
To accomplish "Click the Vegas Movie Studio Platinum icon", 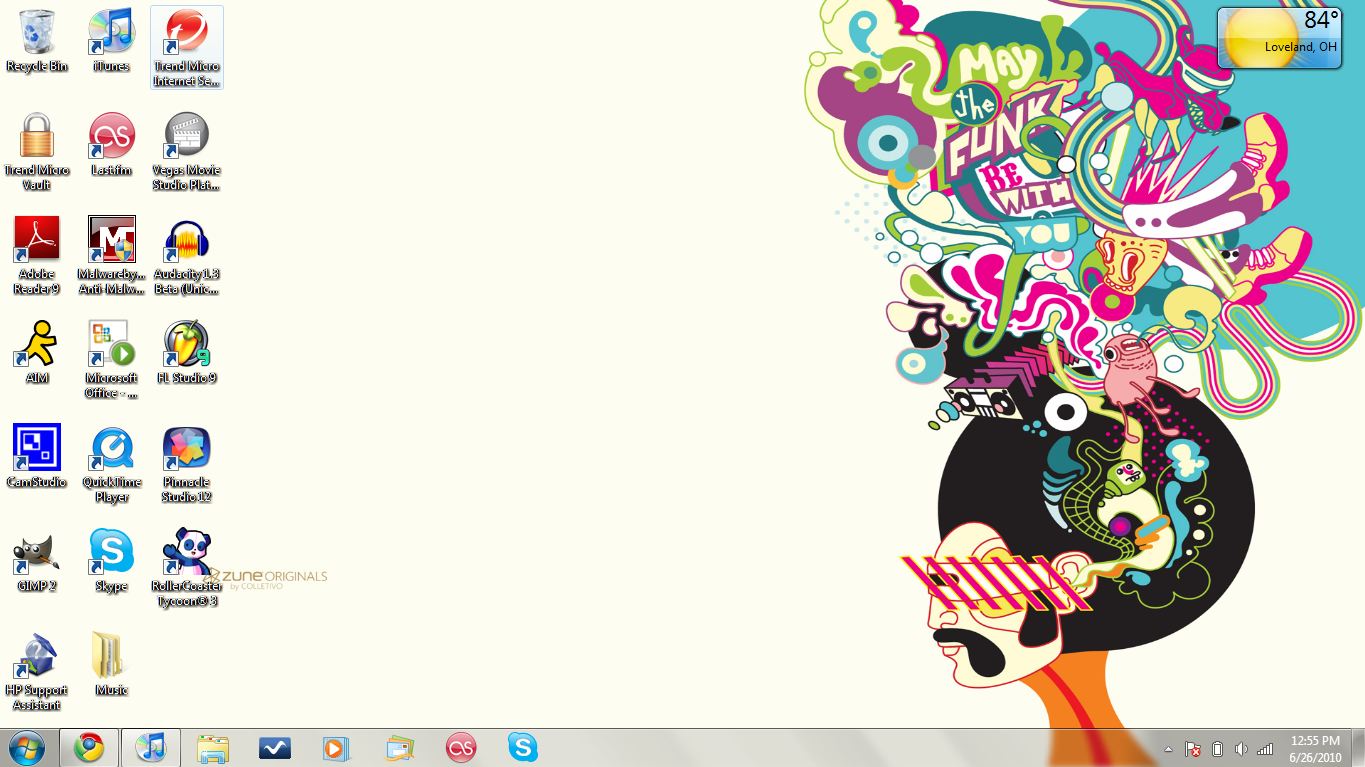I will tap(186, 138).
